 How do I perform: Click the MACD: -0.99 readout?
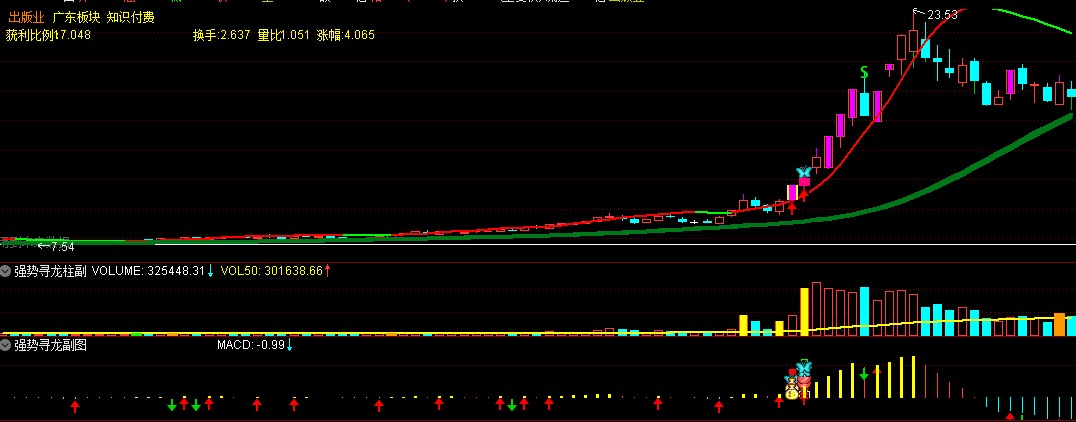(250, 344)
